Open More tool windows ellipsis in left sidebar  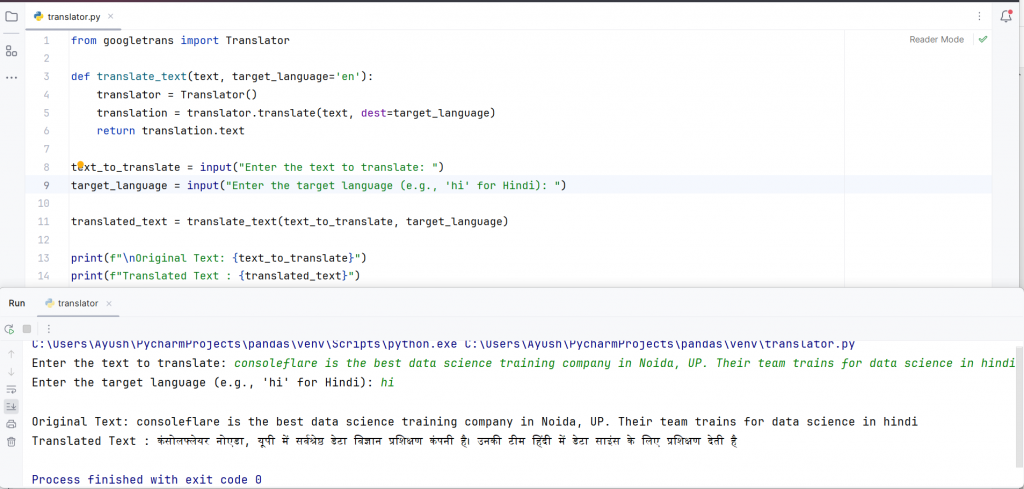[x=11, y=78]
